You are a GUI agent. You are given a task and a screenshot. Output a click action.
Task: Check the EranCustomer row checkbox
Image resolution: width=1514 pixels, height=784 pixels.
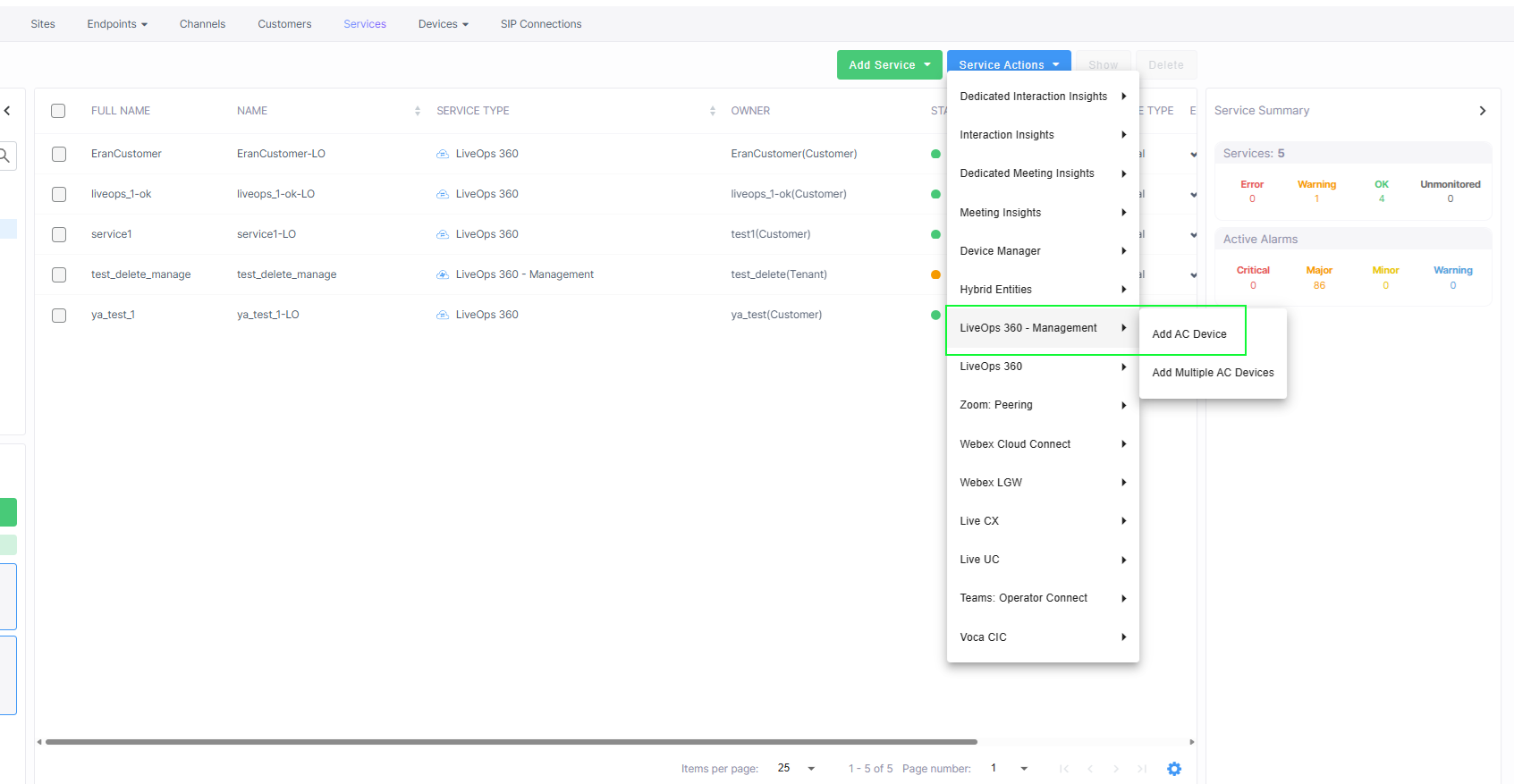[59, 154]
